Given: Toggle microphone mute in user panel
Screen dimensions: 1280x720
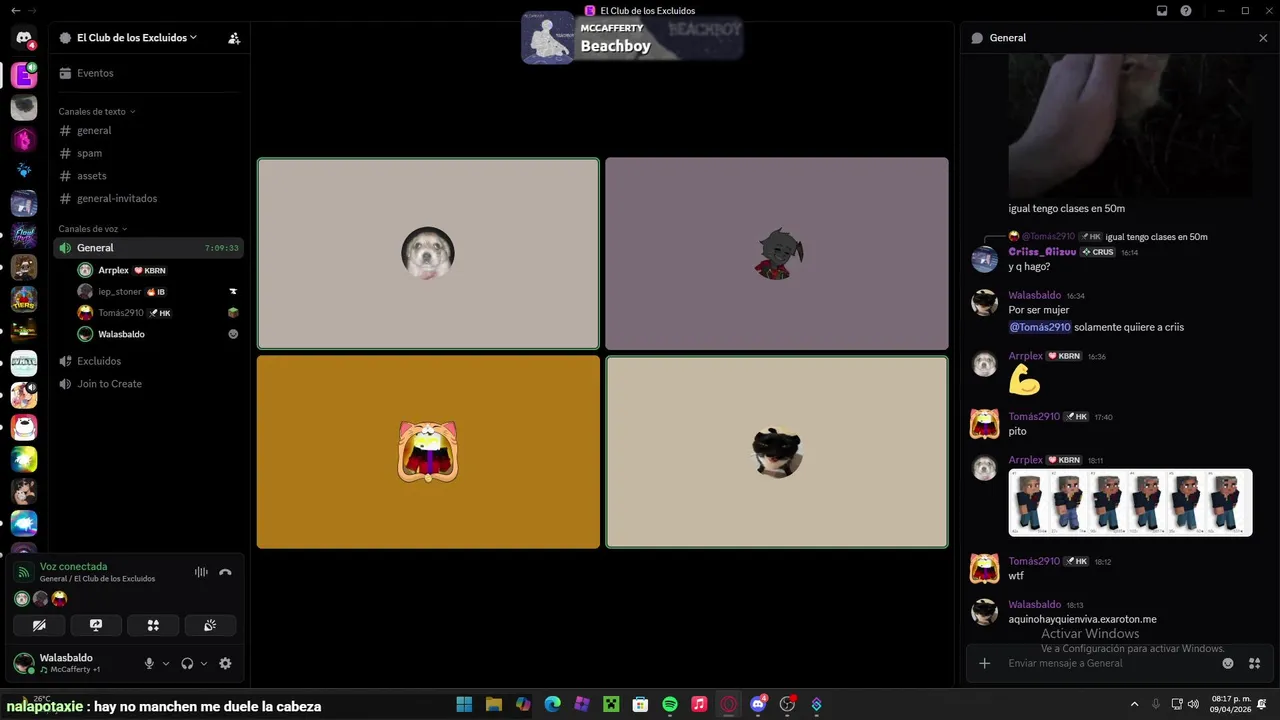Looking at the screenshot, I should tap(149, 663).
